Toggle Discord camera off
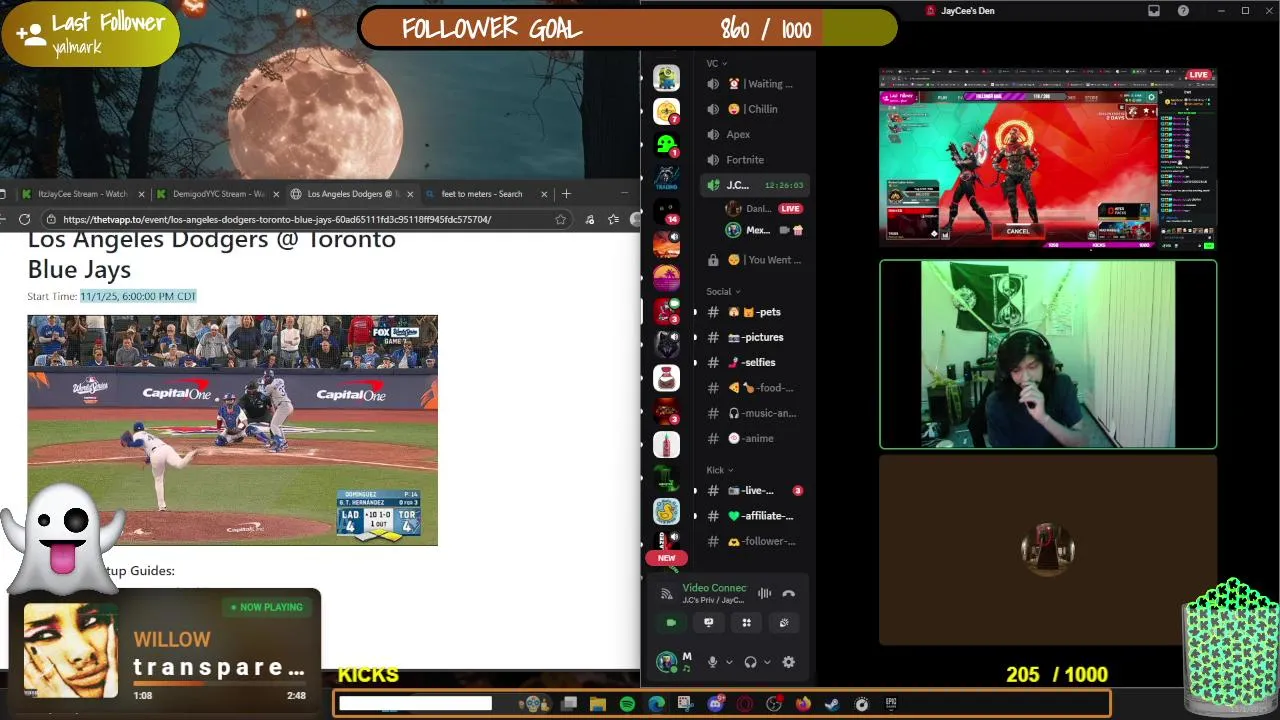 [671, 623]
